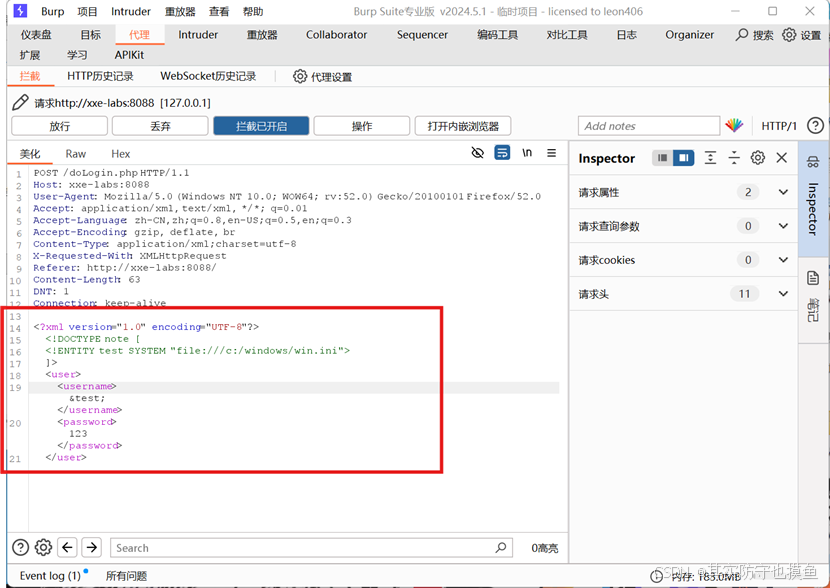Image resolution: width=830 pixels, height=588 pixels.
Task: Open the search magnifier icon 搜索
Action: 742,35
